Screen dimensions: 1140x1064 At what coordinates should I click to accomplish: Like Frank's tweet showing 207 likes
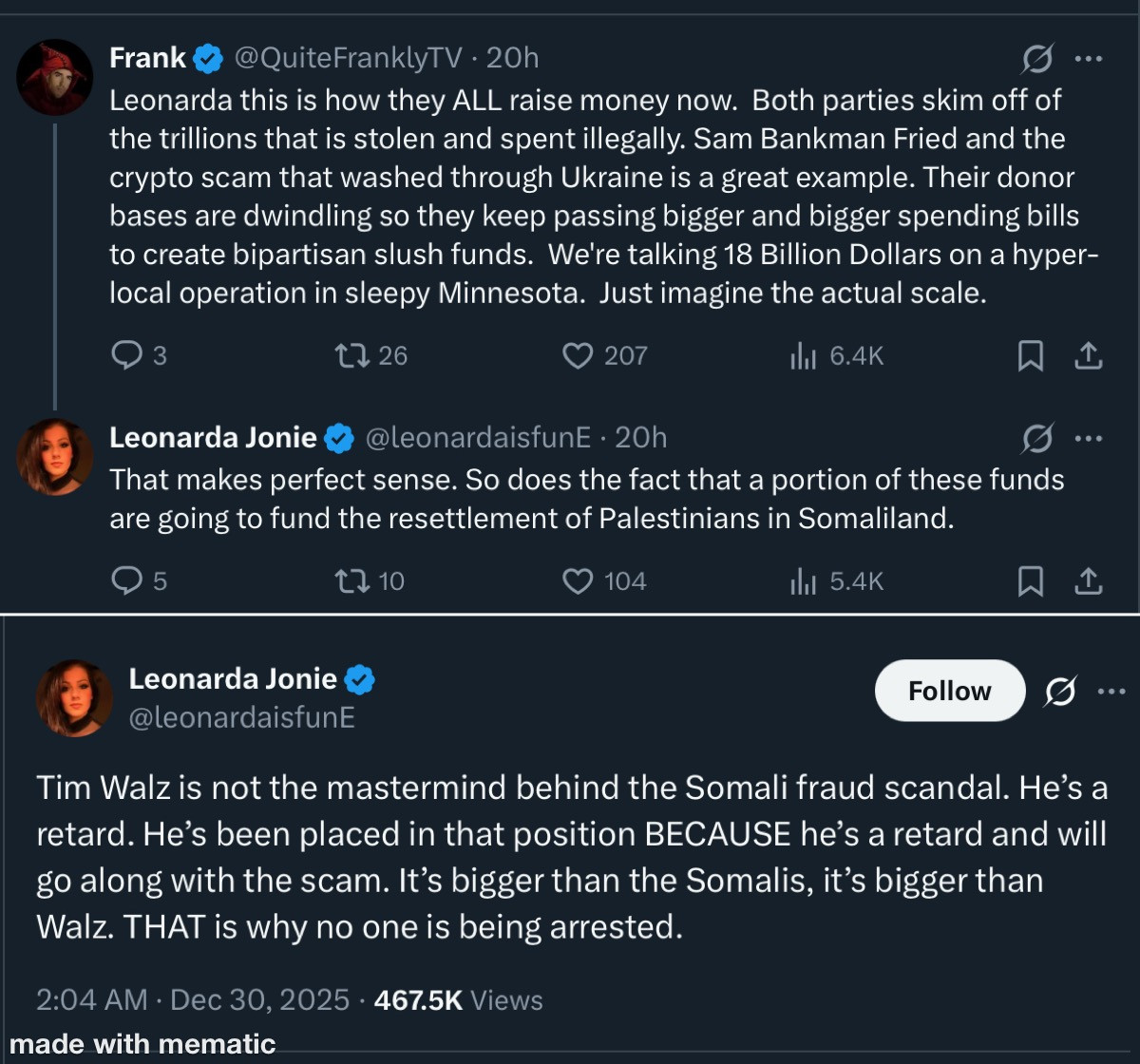click(x=578, y=355)
